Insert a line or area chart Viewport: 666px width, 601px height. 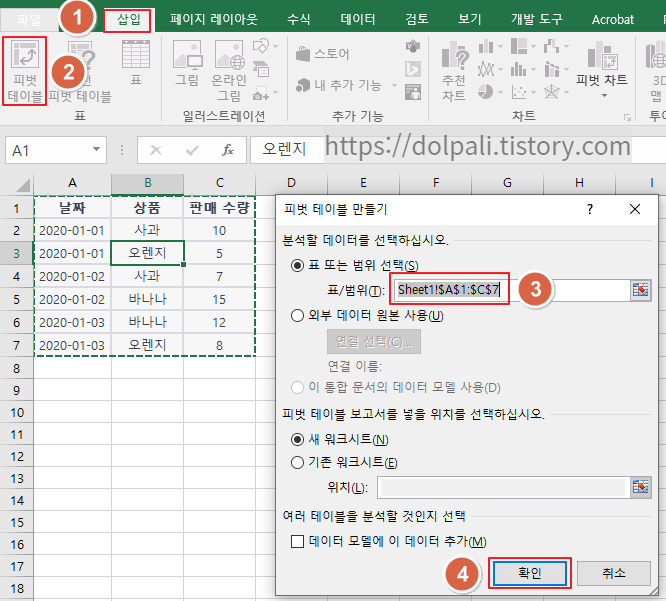[x=485, y=69]
